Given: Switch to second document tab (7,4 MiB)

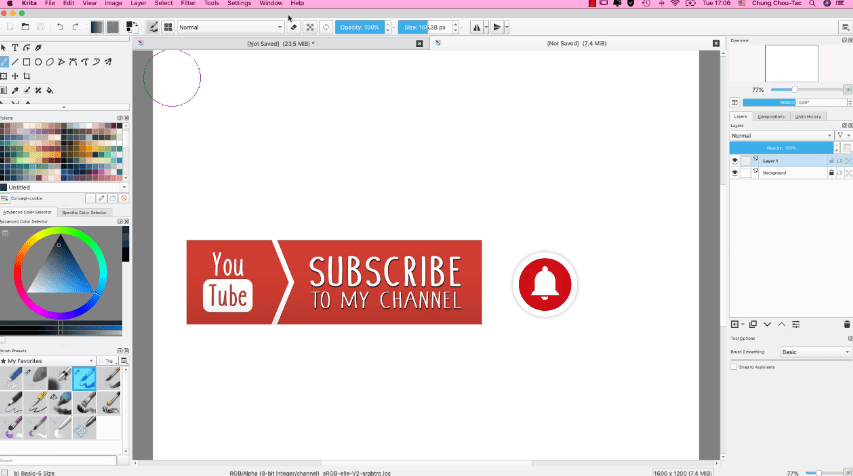Looking at the screenshot, I should tap(577, 44).
